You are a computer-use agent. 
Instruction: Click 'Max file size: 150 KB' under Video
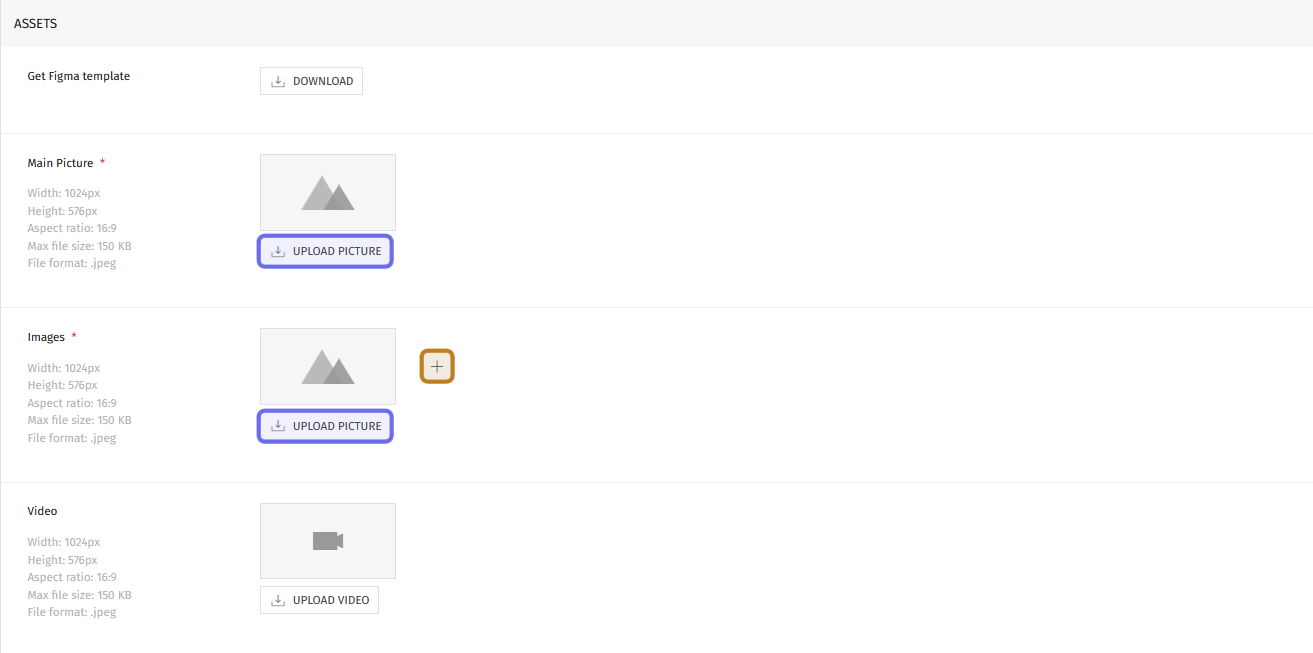pos(80,595)
